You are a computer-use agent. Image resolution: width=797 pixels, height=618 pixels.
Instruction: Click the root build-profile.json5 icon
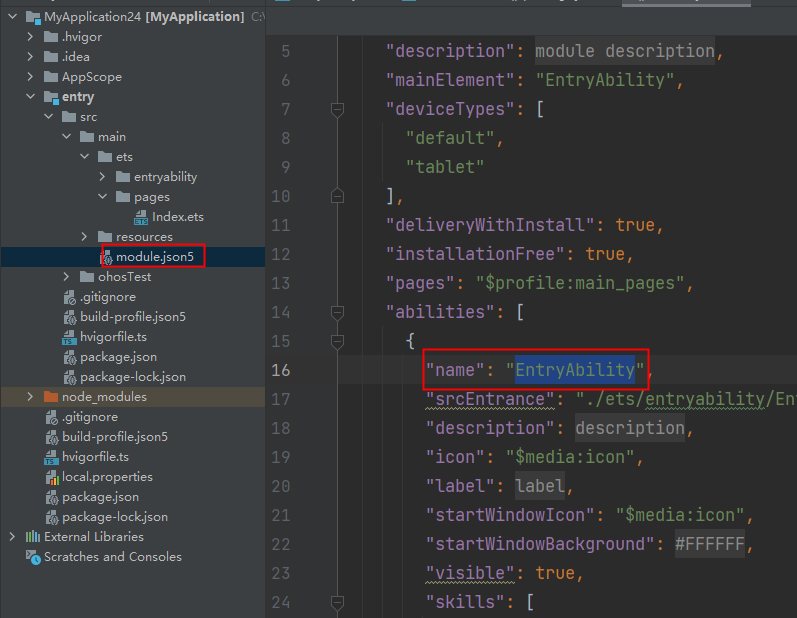52,437
